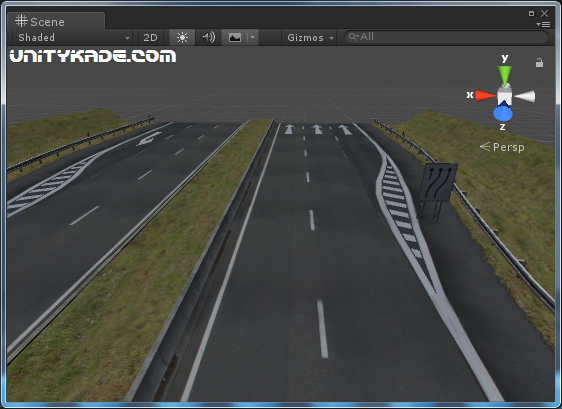Open the Shaded draw mode dropdown

(x=73, y=37)
